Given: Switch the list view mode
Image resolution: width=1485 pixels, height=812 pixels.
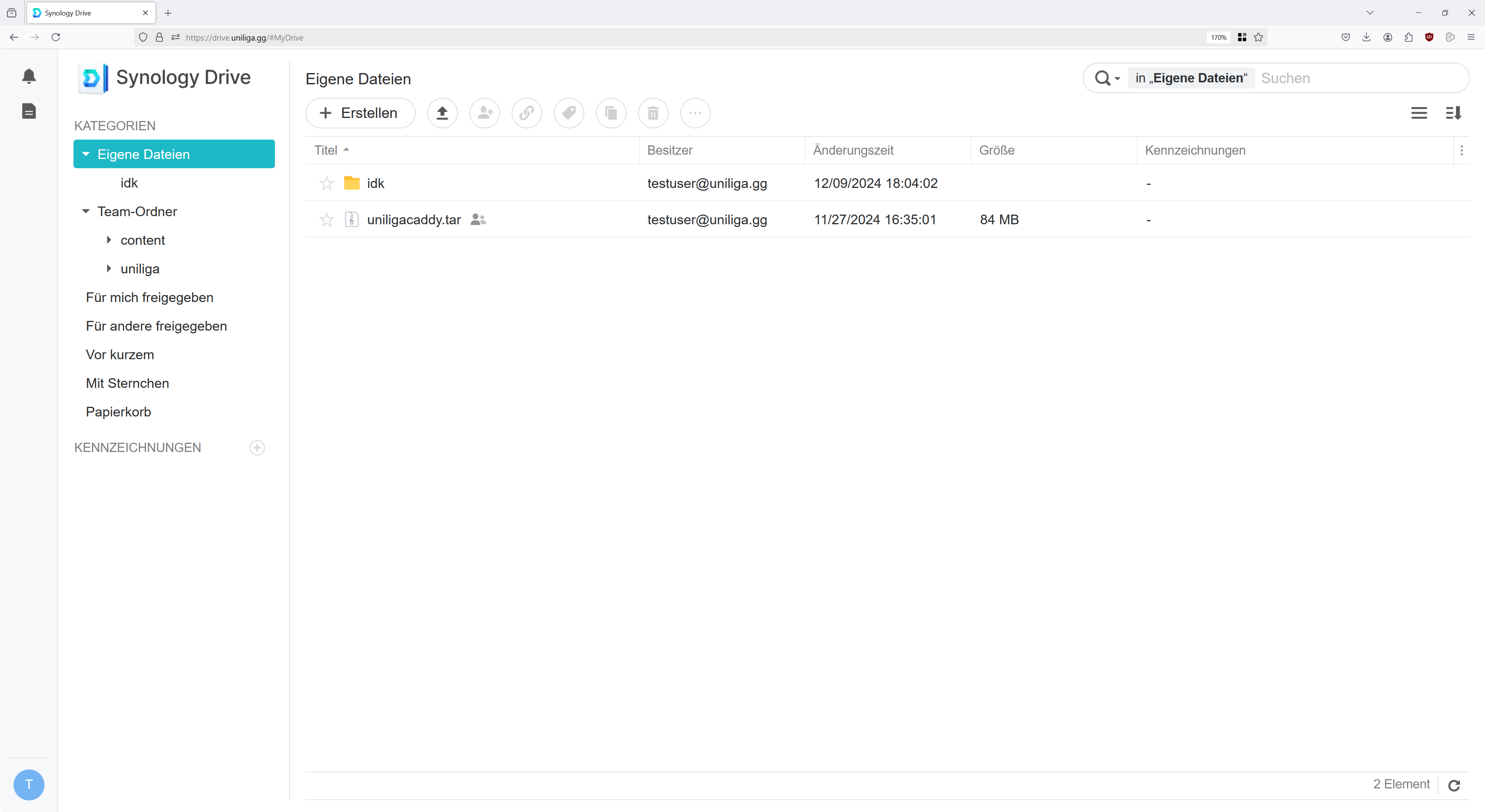Looking at the screenshot, I should [1419, 113].
